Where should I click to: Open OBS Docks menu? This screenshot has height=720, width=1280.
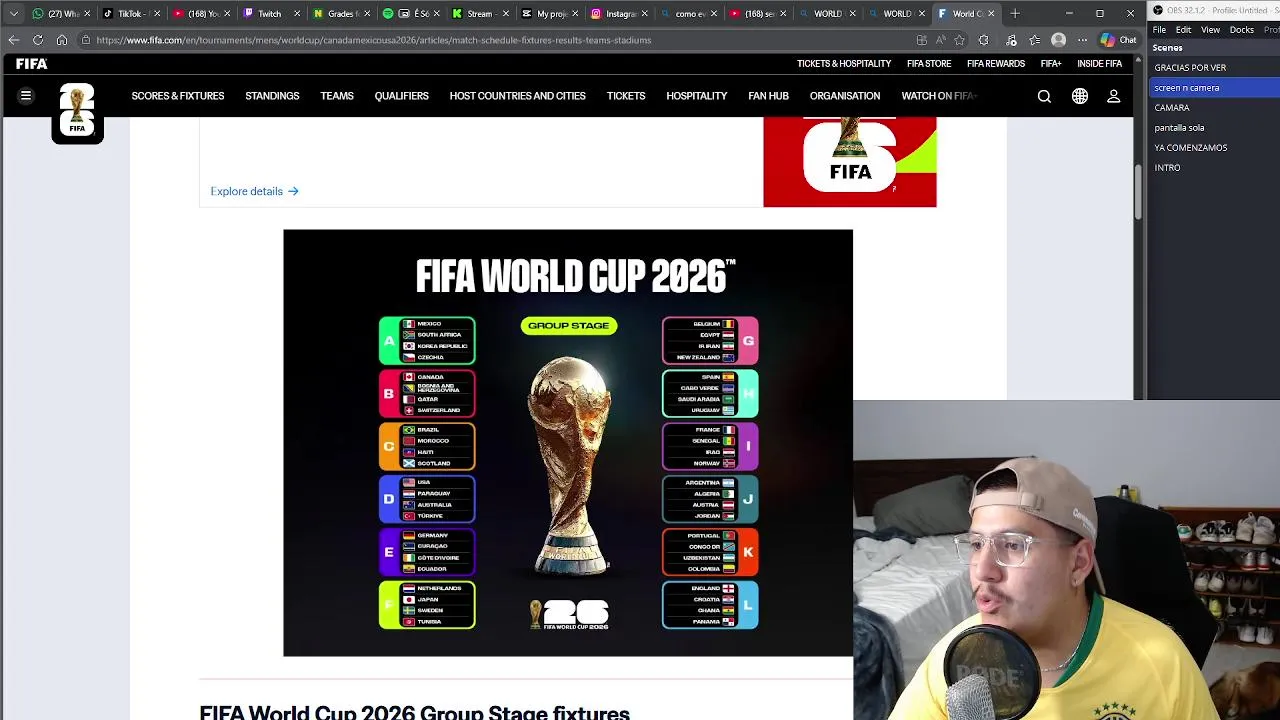pyautogui.click(x=1242, y=30)
